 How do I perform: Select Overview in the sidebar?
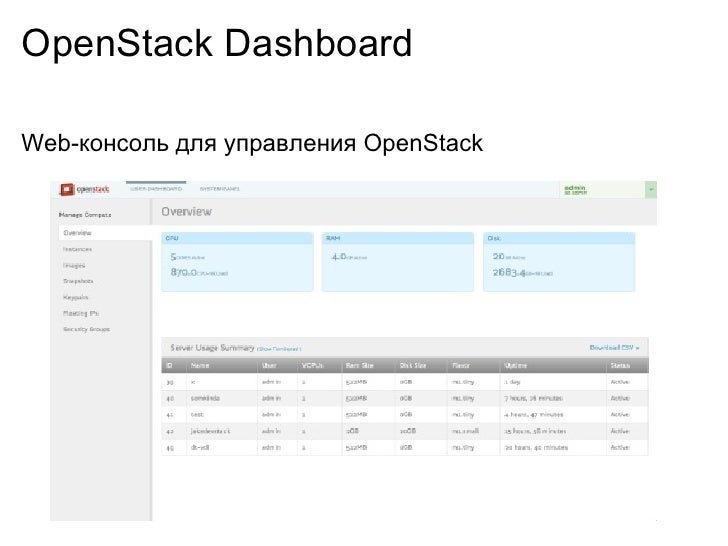(105, 233)
